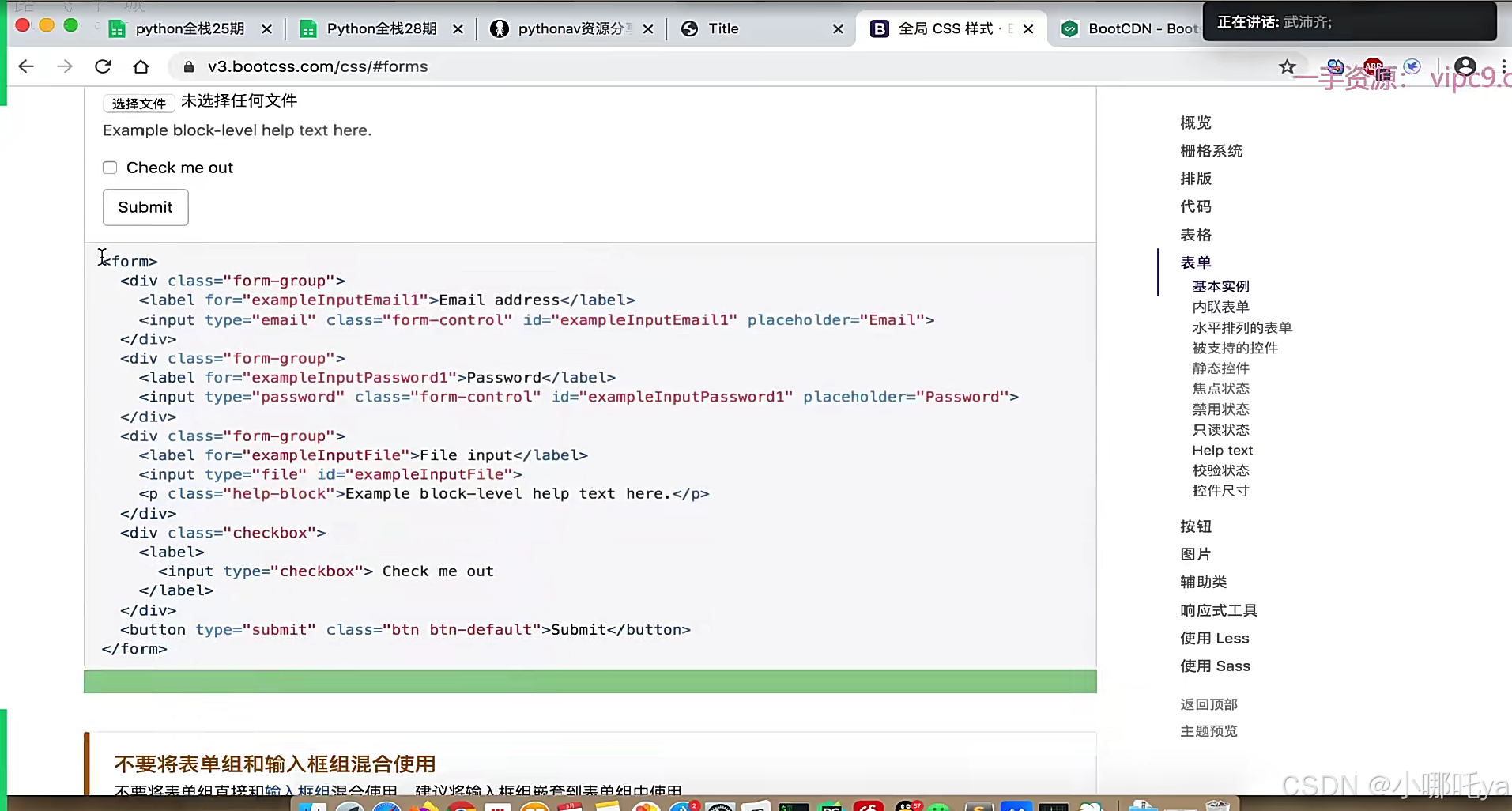Open the home page icon
The width and height of the screenshot is (1512, 811).
[141, 66]
